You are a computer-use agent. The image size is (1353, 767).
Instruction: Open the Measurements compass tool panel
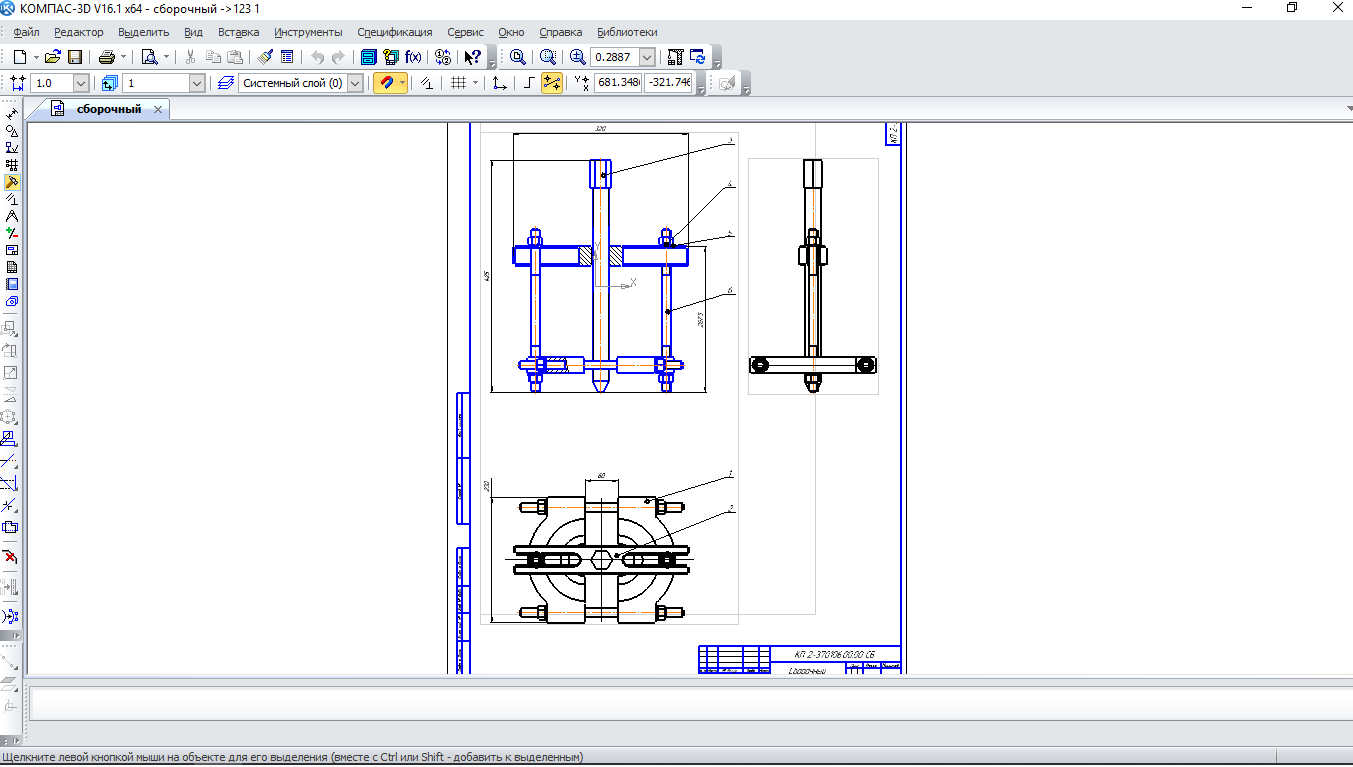(12, 216)
